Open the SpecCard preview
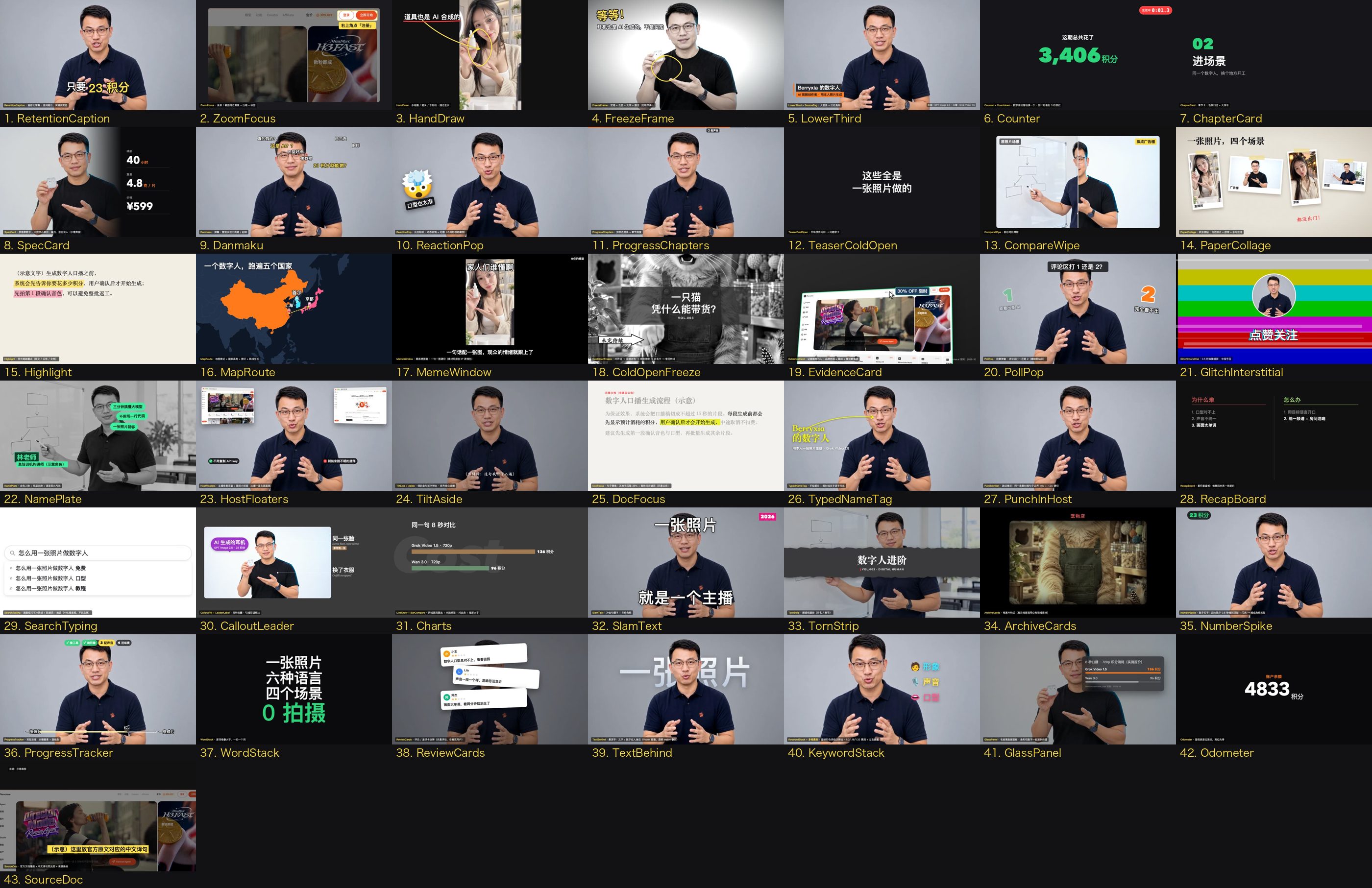1372x888 pixels. click(98, 182)
